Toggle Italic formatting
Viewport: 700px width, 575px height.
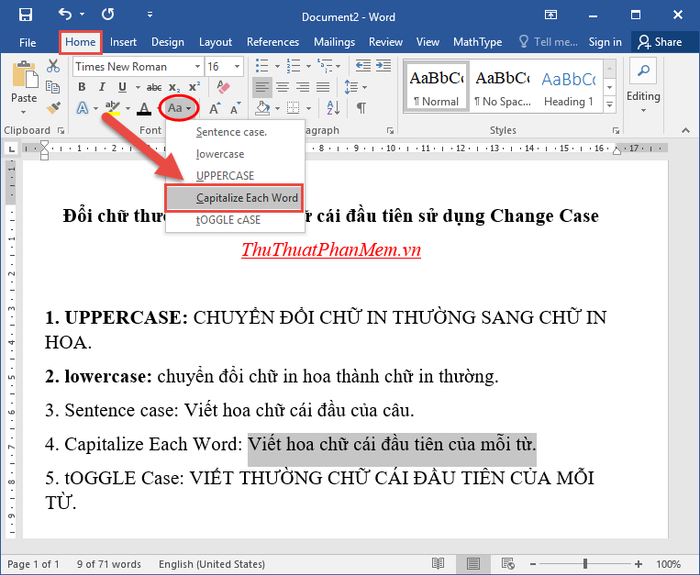(x=102, y=87)
